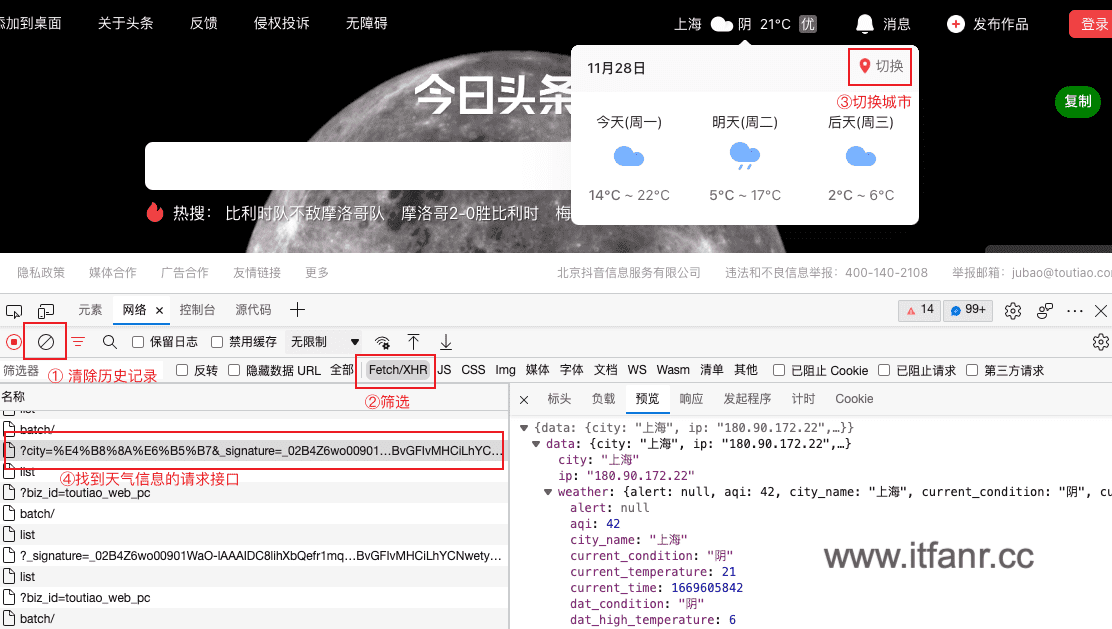Click the green 复制 button

(x=1077, y=101)
